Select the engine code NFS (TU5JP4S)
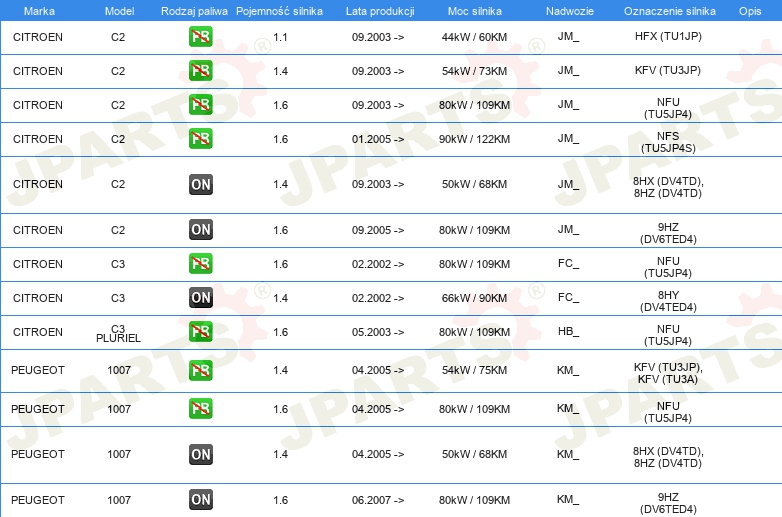The height and width of the screenshot is (517, 782). (x=668, y=142)
